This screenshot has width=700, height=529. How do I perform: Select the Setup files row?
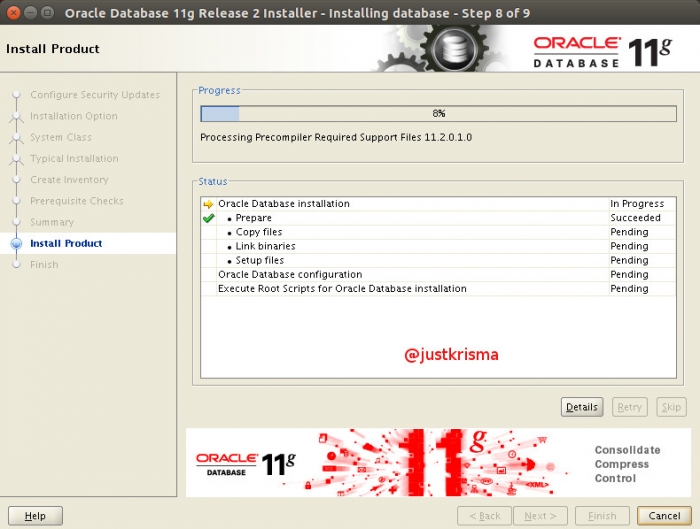pos(438,260)
